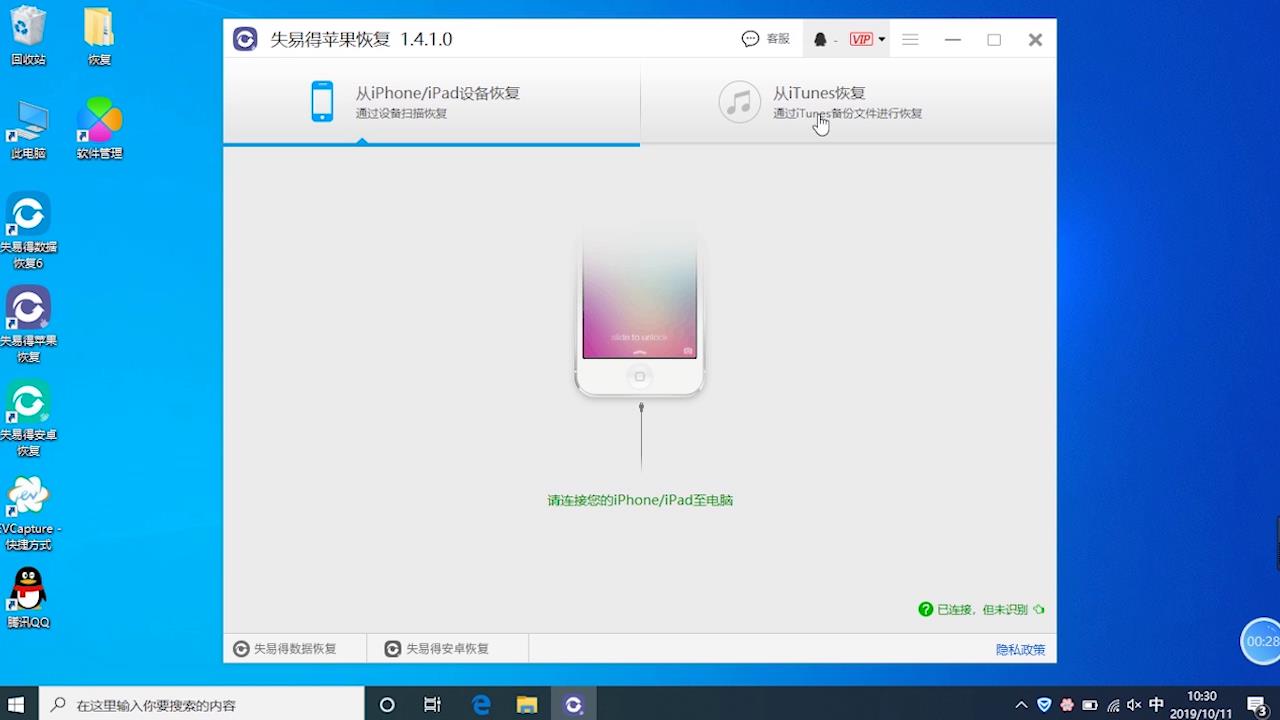The image size is (1280, 720).
Task: Open the hamburger menu in title bar
Action: tap(910, 39)
